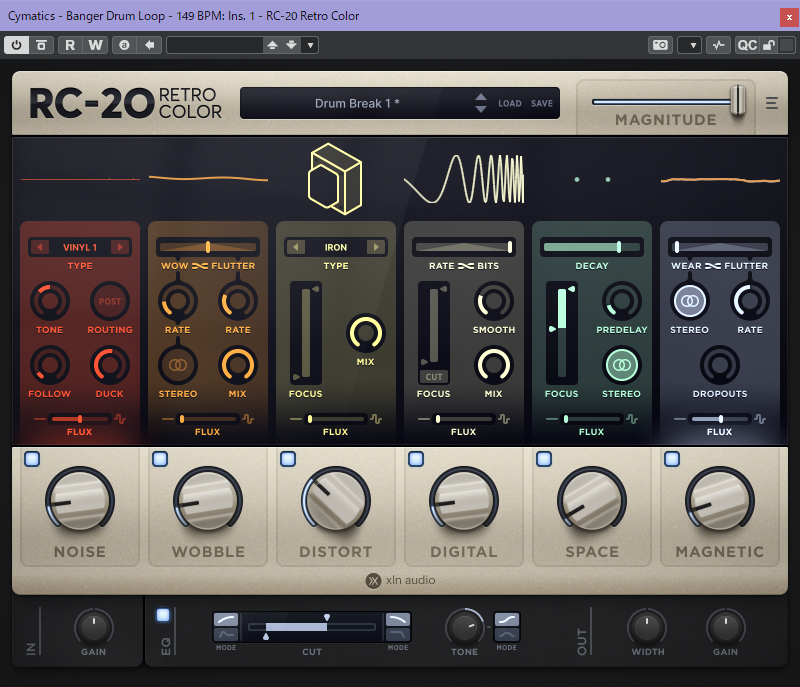Click the MAGNITUDE slider handle
The height and width of the screenshot is (687, 800).
coord(738,100)
